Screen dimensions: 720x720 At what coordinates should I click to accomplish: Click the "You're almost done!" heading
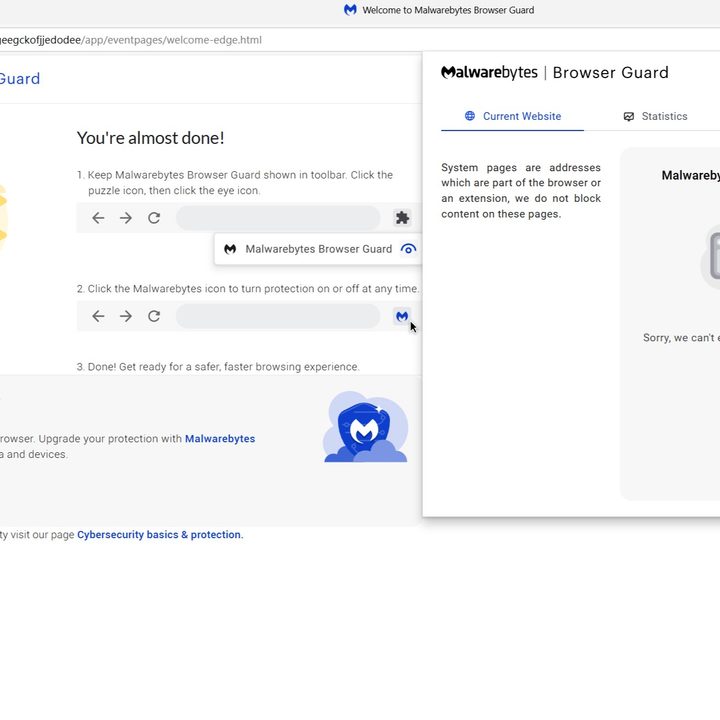click(x=151, y=138)
